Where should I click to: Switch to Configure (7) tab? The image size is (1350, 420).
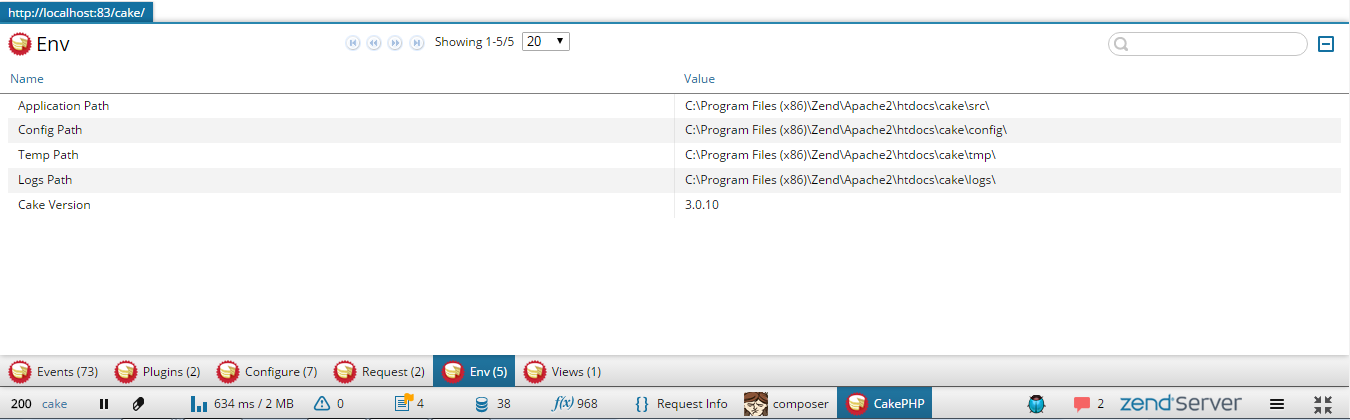coord(268,372)
